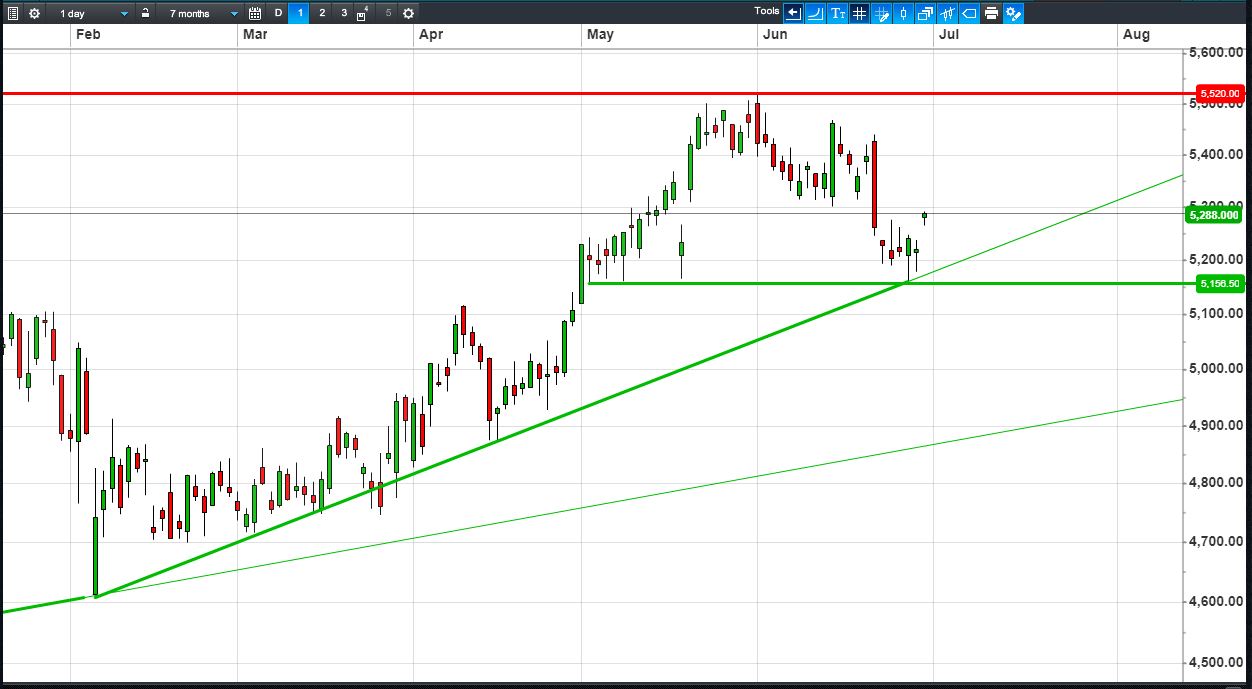This screenshot has height=689, width=1252.
Task: Select the D default layout tab
Action: pos(279,13)
